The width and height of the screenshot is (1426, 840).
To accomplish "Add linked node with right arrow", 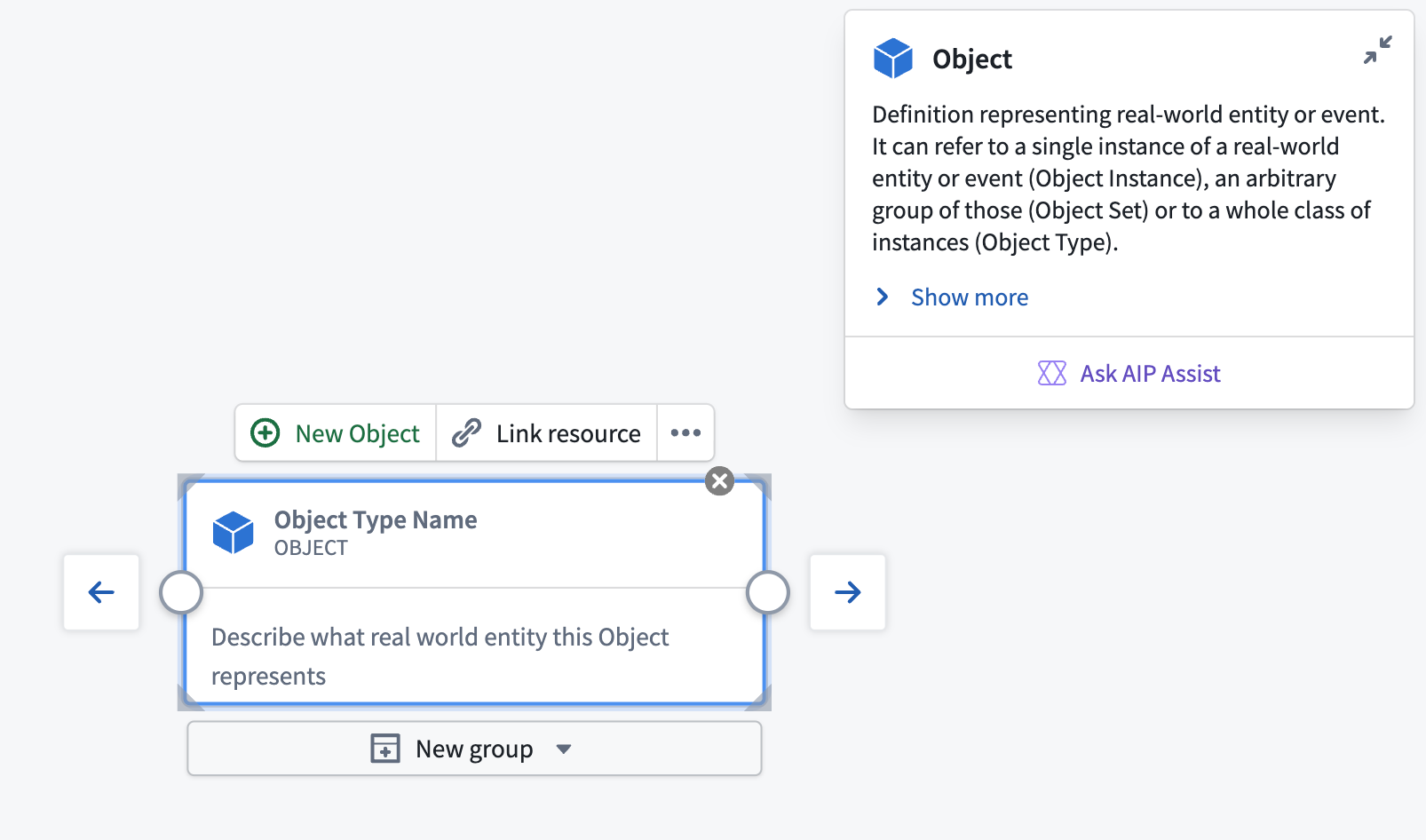I will [x=848, y=592].
